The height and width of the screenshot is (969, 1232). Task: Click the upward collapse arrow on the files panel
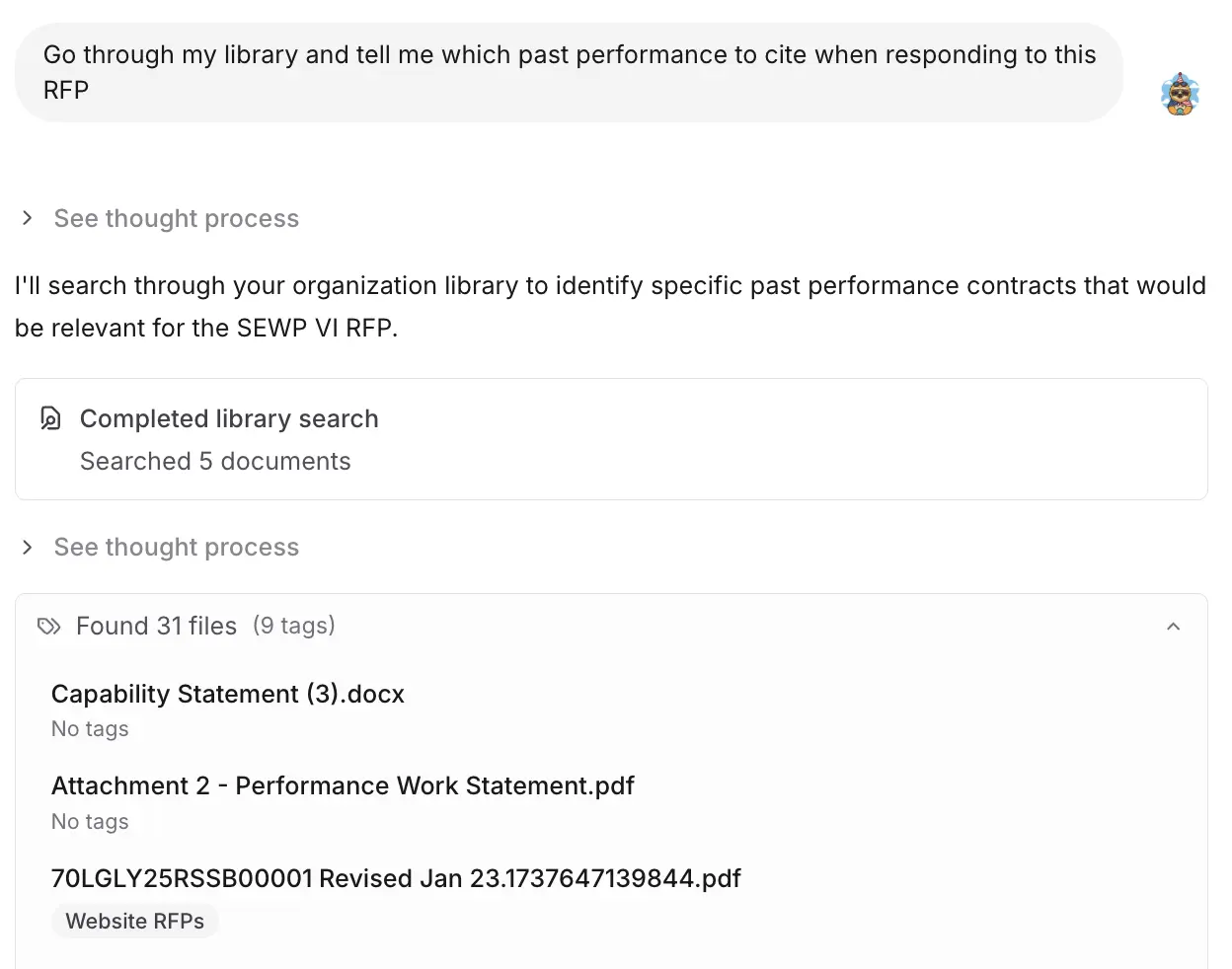coord(1173,626)
